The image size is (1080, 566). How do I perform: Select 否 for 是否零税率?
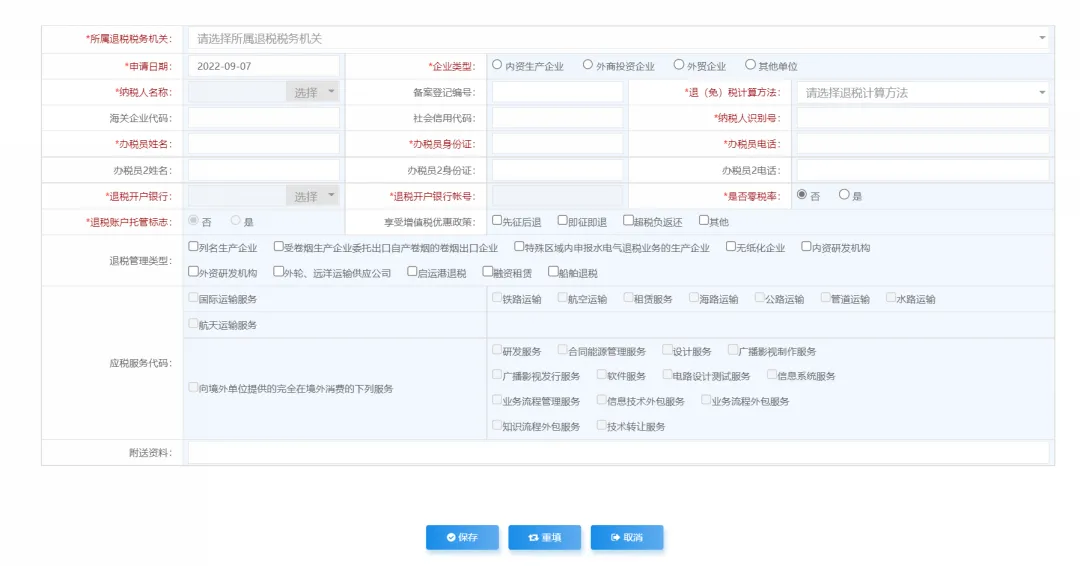coord(802,195)
